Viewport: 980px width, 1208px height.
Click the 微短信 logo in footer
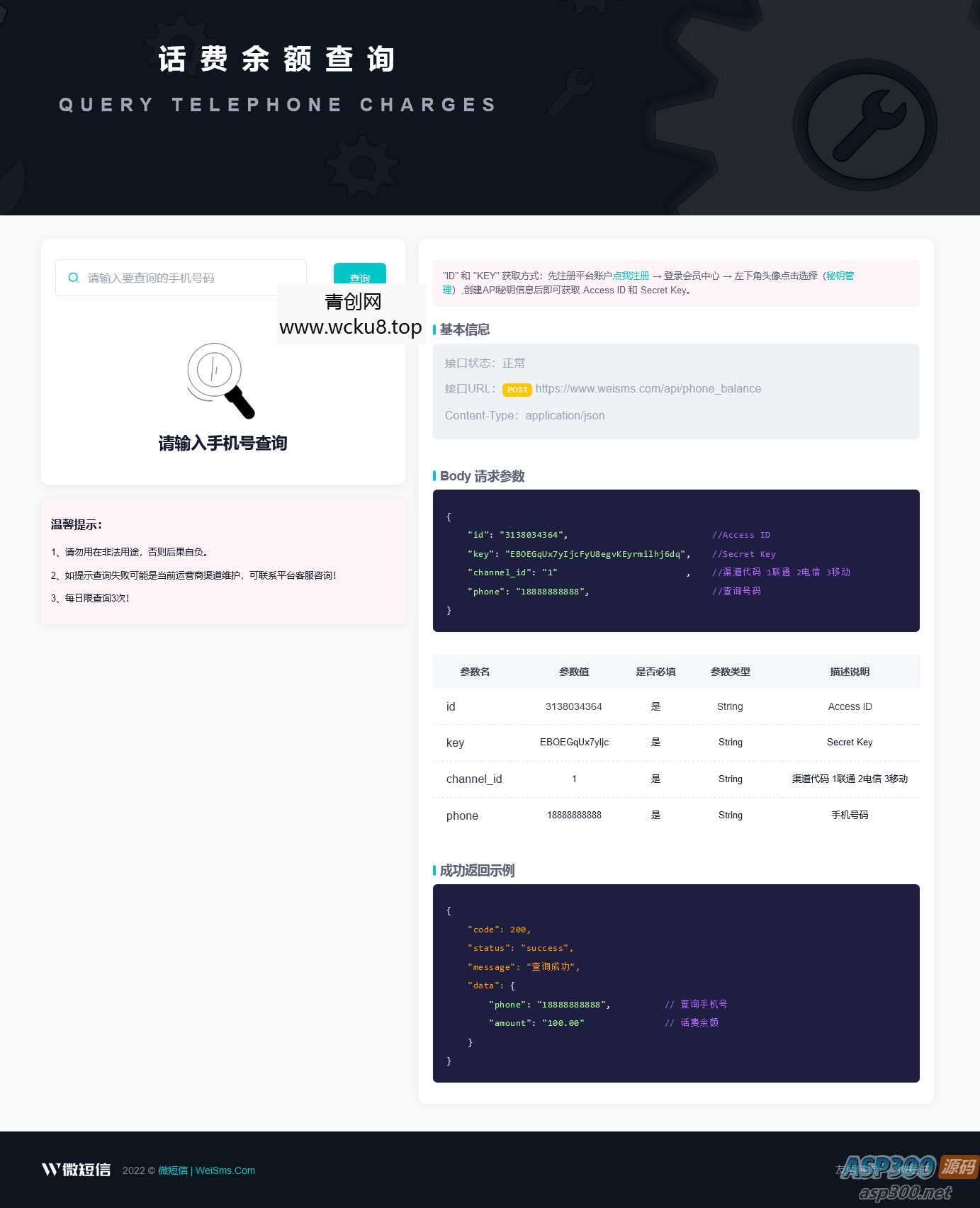77,1170
